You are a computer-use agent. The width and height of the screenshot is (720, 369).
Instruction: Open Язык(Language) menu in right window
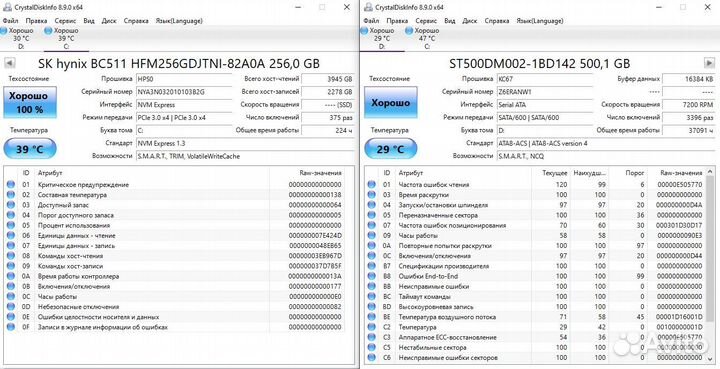(540, 21)
